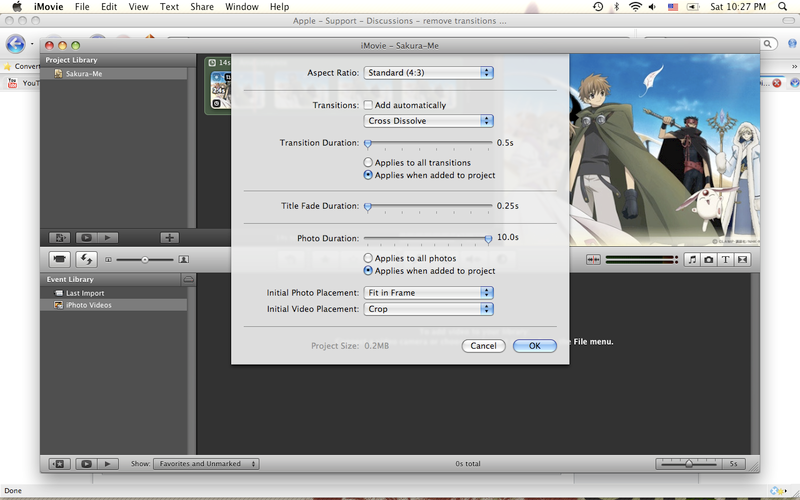Adjust frames per thumbnail slider at bottom
The width and height of the screenshot is (800, 500).
(689, 464)
